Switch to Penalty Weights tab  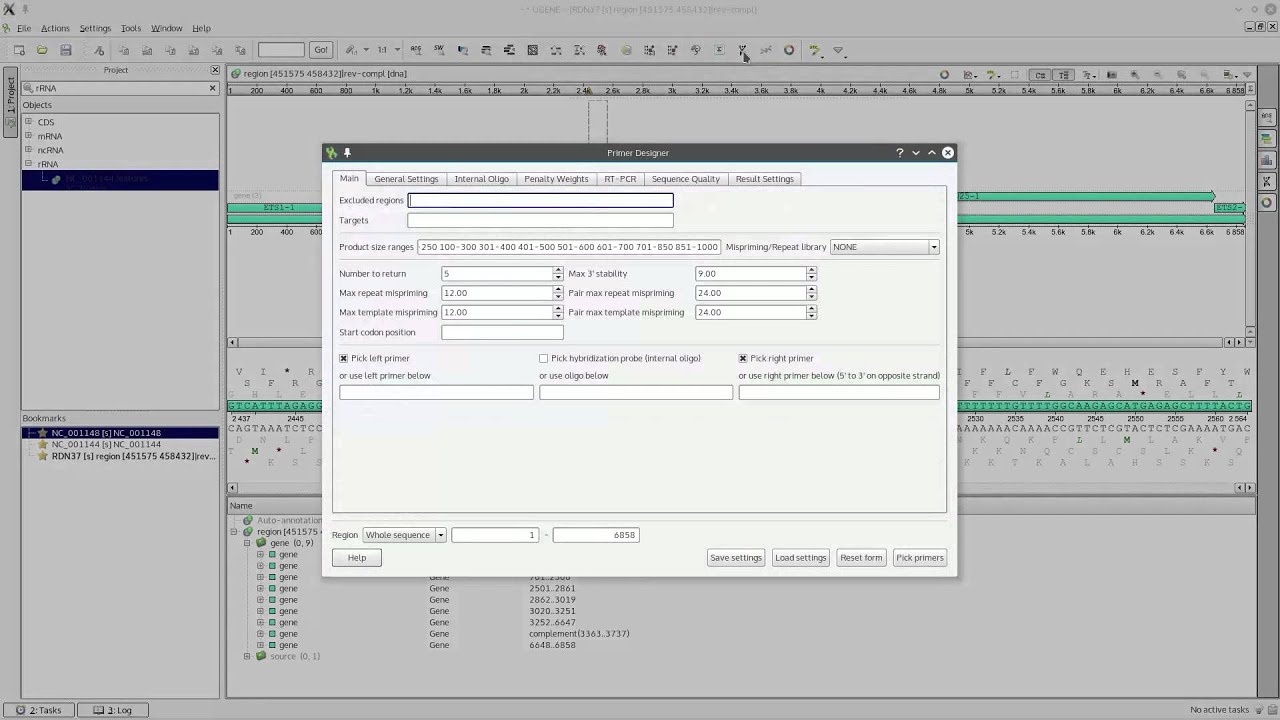tap(556, 179)
